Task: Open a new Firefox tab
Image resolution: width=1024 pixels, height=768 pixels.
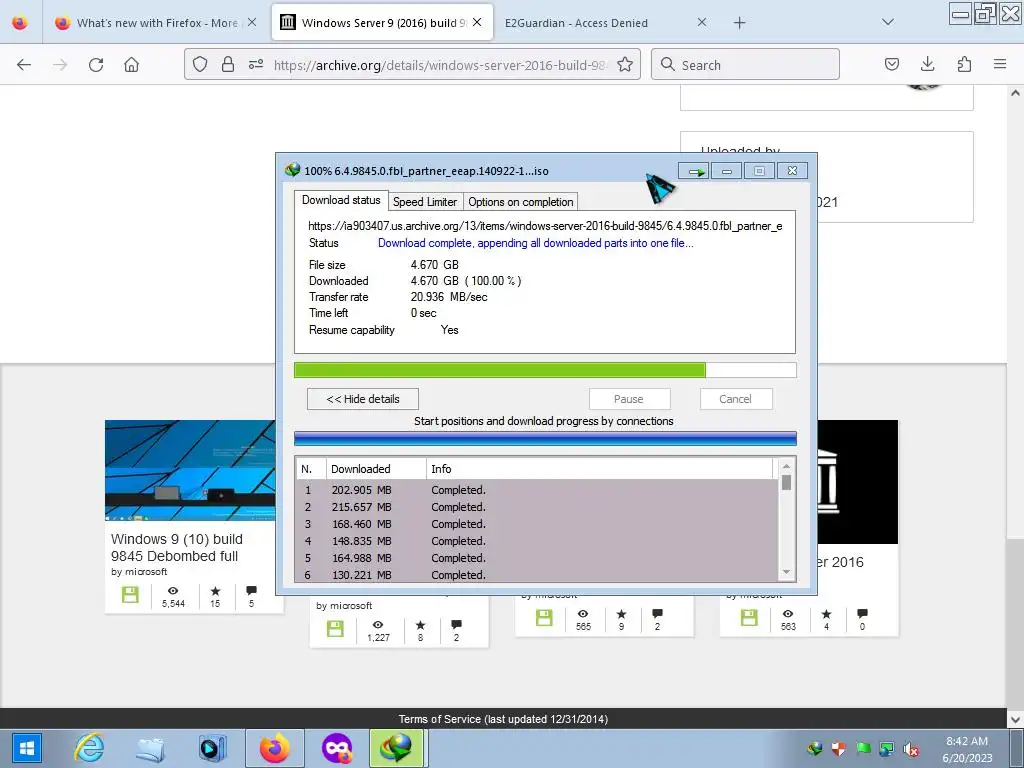Action: pos(739,23)
